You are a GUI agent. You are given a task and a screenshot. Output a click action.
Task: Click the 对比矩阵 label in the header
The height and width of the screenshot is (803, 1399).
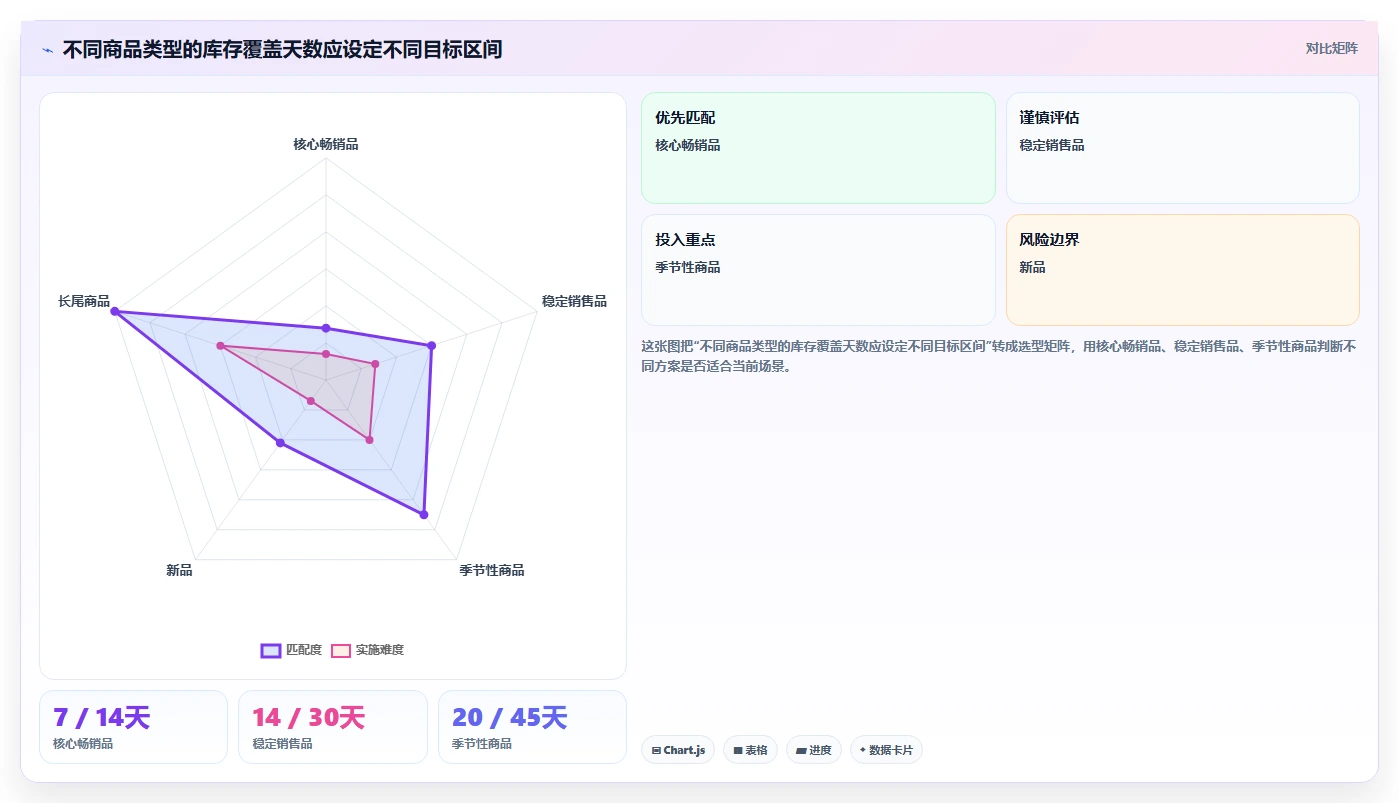point(1331,48)
